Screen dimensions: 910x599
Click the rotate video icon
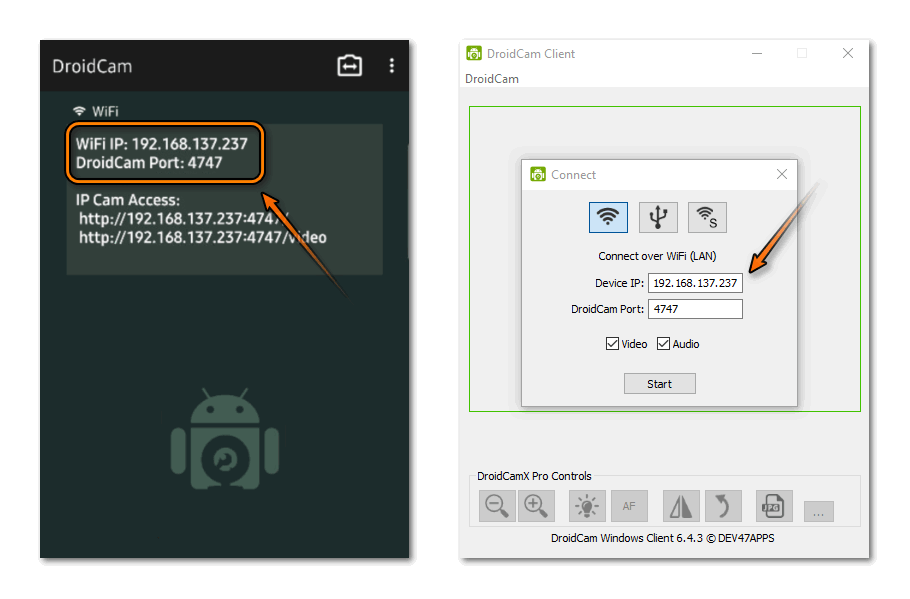tap(723, 506)
